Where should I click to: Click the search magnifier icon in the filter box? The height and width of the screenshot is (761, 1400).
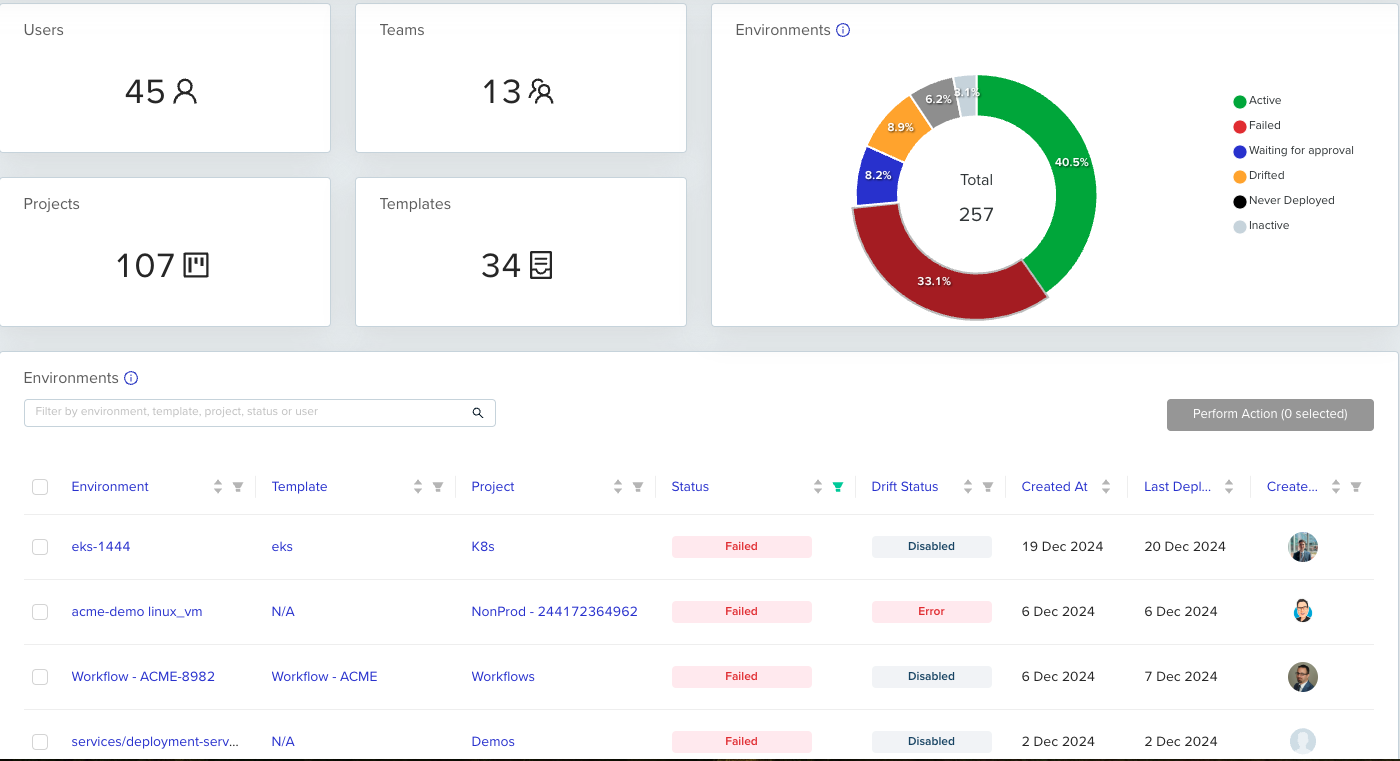coord(478,412)
